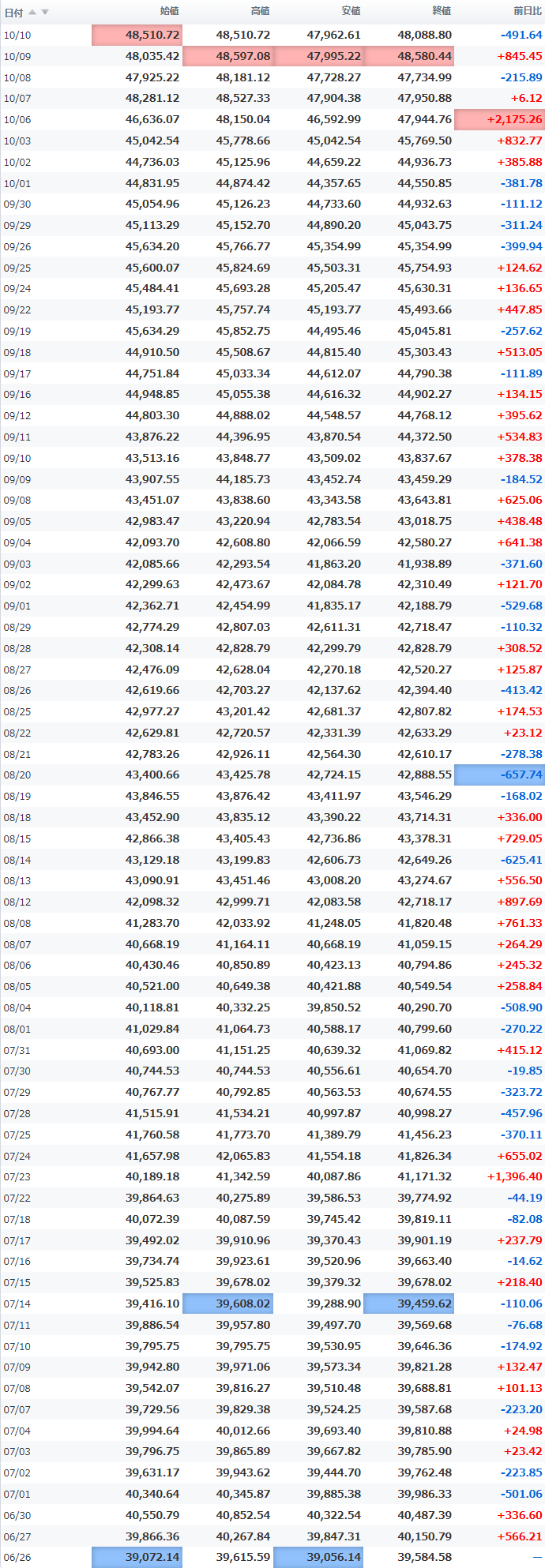Select the 08/01 date cell
Viewport: 545px width, 1568px height.
tap(17, 1029)
